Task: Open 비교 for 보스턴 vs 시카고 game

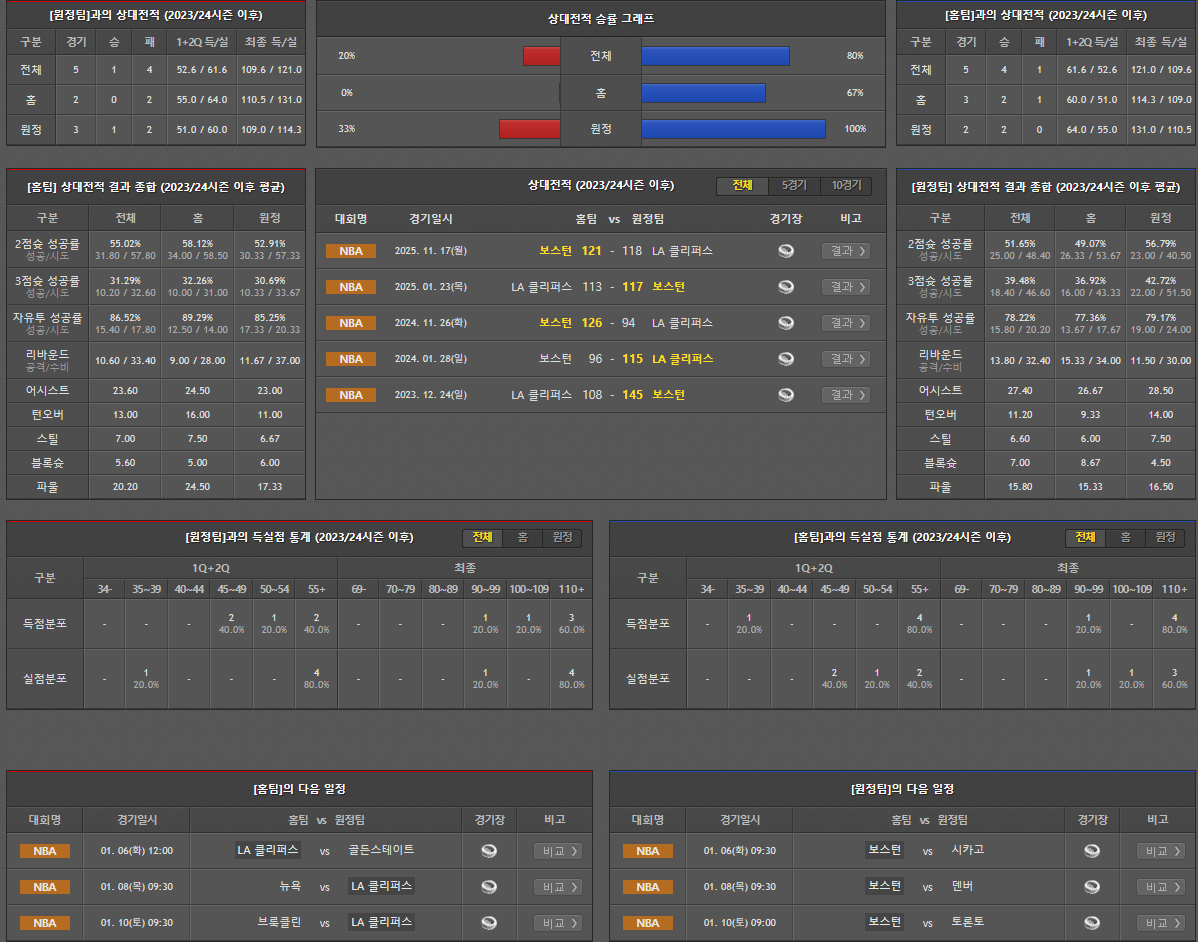Action: click(1160, 851)
